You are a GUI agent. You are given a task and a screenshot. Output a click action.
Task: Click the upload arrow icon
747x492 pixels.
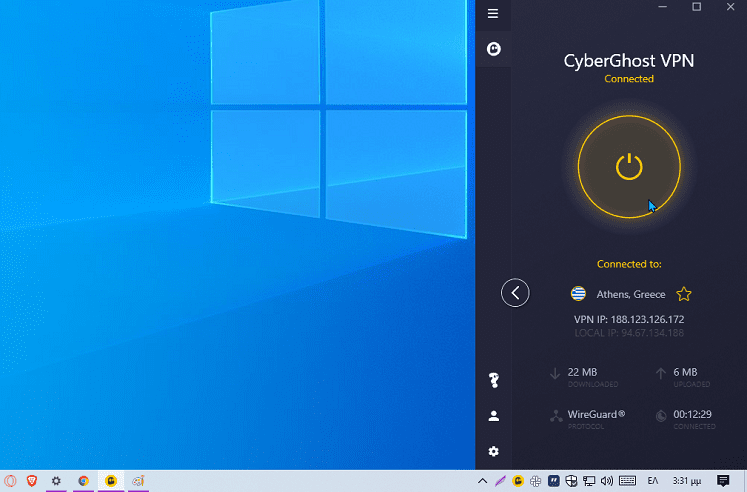pos(660,373)
